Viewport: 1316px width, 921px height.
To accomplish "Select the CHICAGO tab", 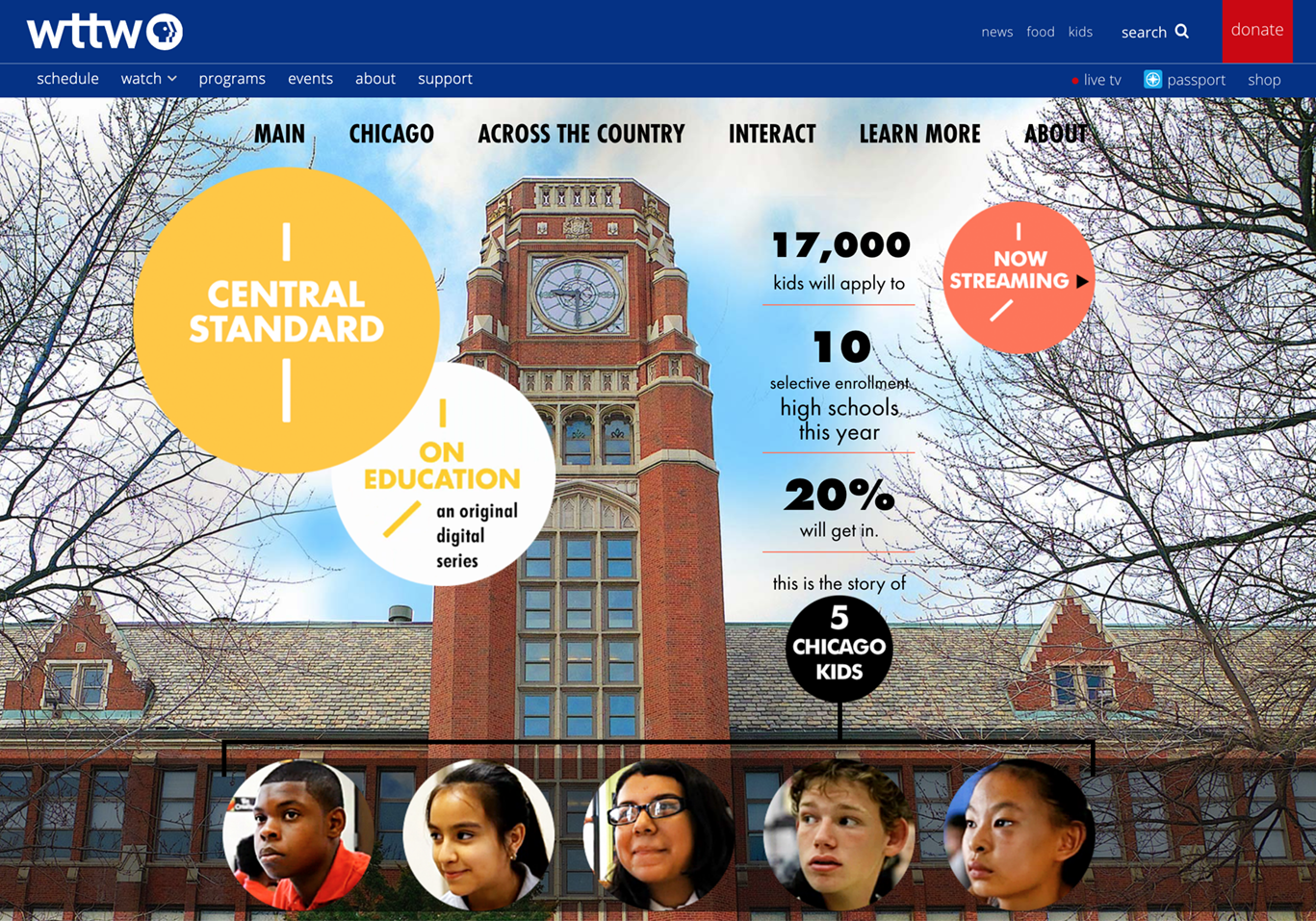I will (391, 134).
